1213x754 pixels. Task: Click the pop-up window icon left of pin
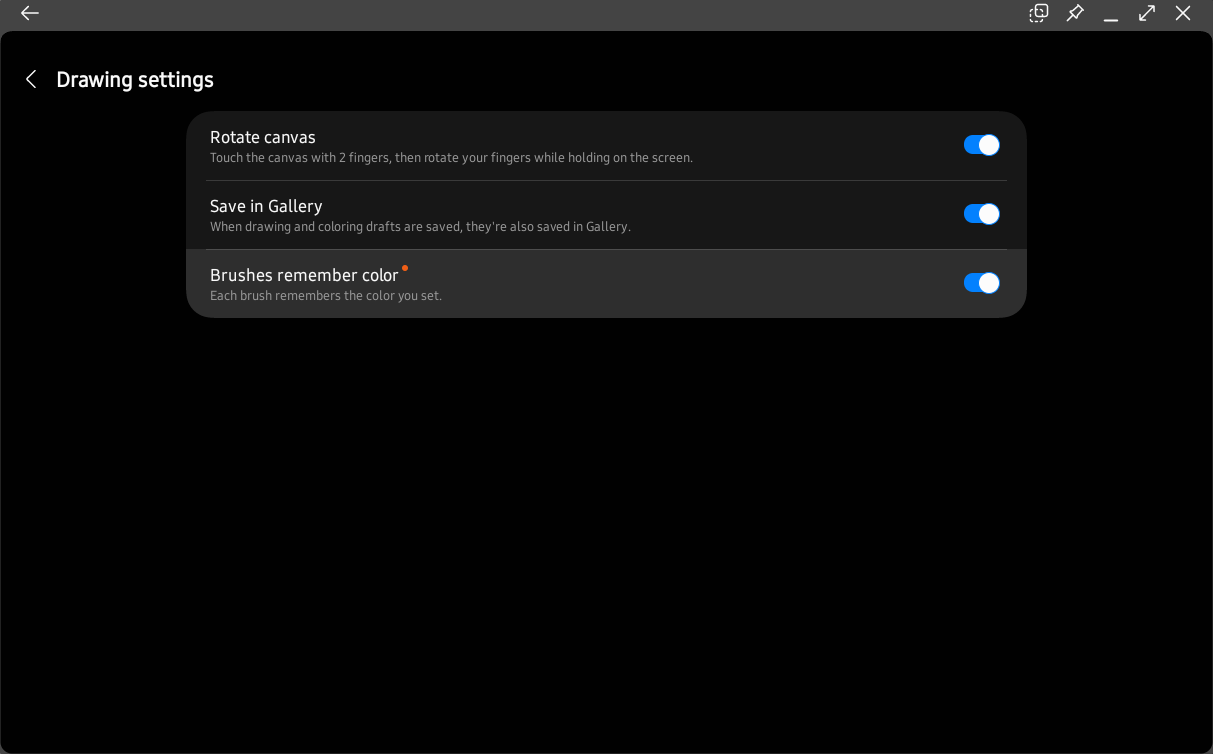coord(1039,13)
